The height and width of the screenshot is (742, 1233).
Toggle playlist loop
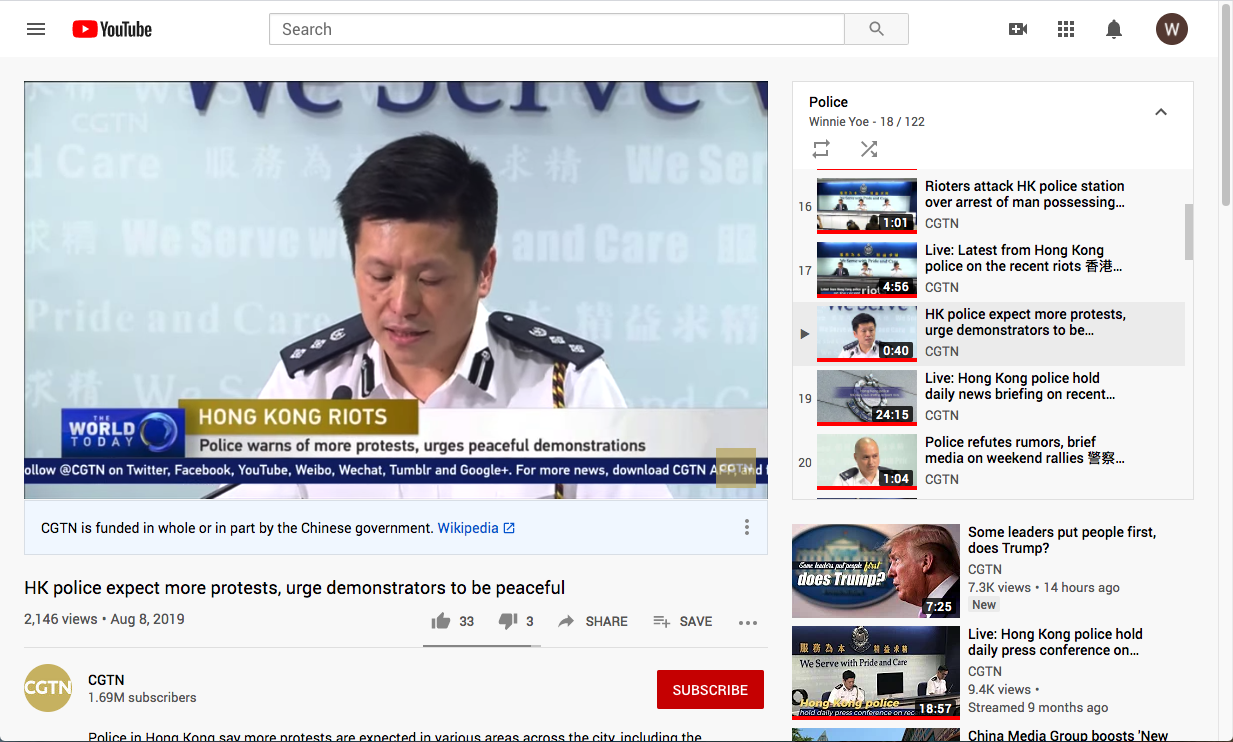coord(821,149)
